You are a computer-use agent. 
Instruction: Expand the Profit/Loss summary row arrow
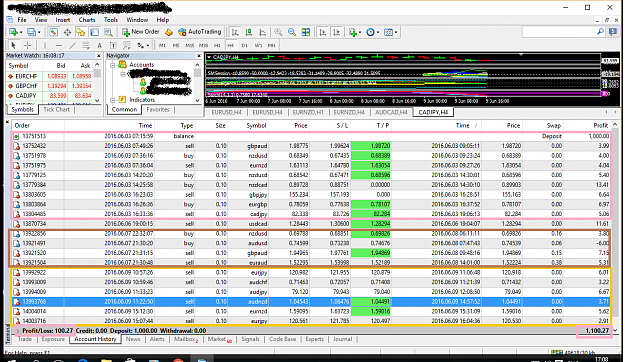18,331
